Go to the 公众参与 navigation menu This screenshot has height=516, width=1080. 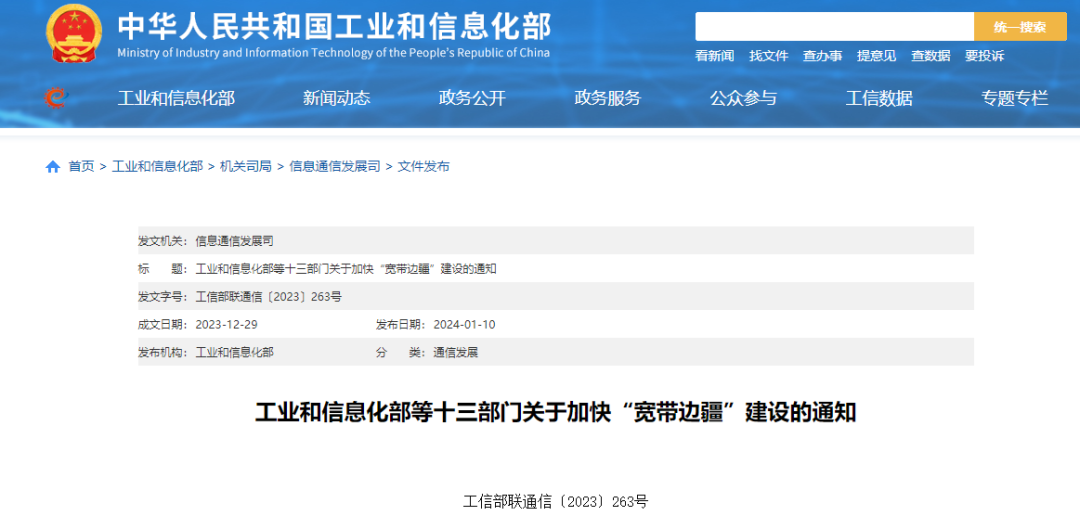tap(743, 98)
